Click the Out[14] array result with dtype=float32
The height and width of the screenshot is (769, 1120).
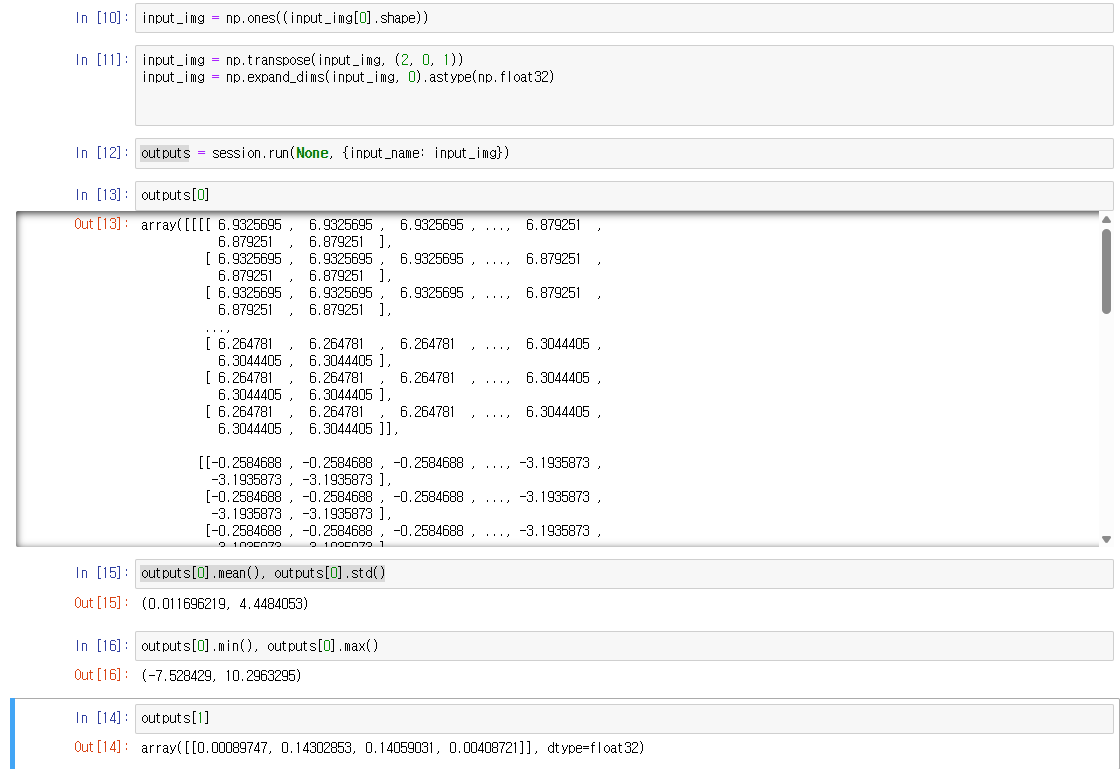coord(393,748)
